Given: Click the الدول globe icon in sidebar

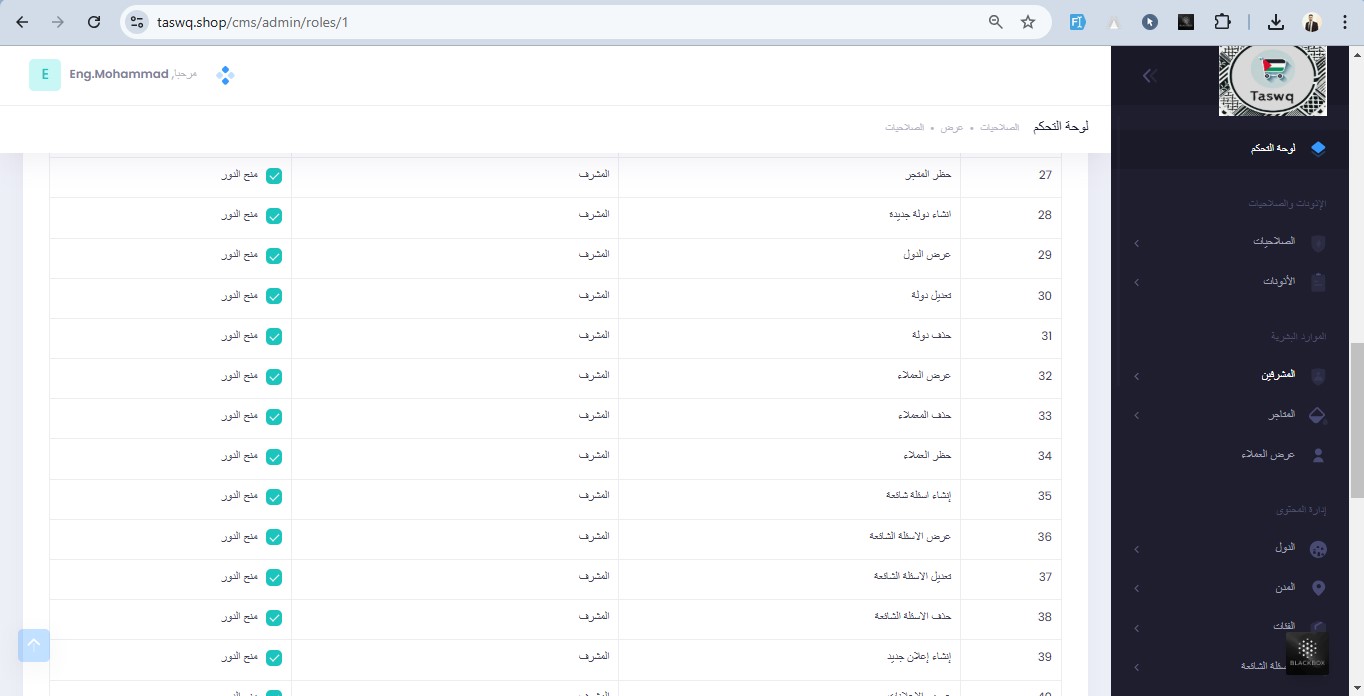Looking at the screenshot, I should tap(1317, 549).
